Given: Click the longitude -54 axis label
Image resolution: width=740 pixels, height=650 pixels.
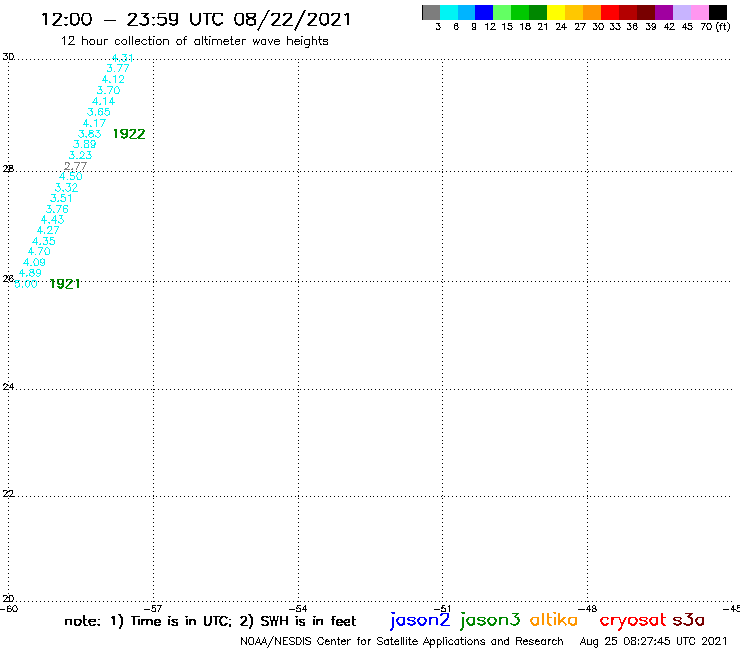Looking at the screenshot, I should 298,609.
